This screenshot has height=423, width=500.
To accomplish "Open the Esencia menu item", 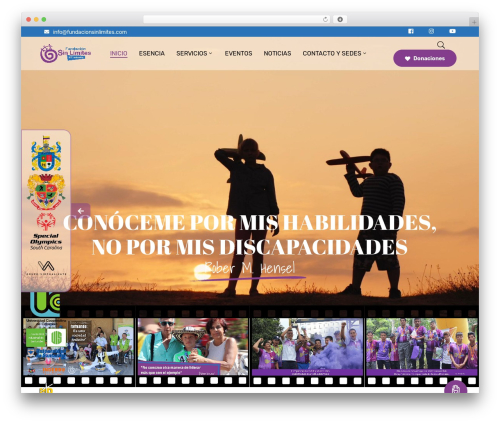I will [152, 53].
